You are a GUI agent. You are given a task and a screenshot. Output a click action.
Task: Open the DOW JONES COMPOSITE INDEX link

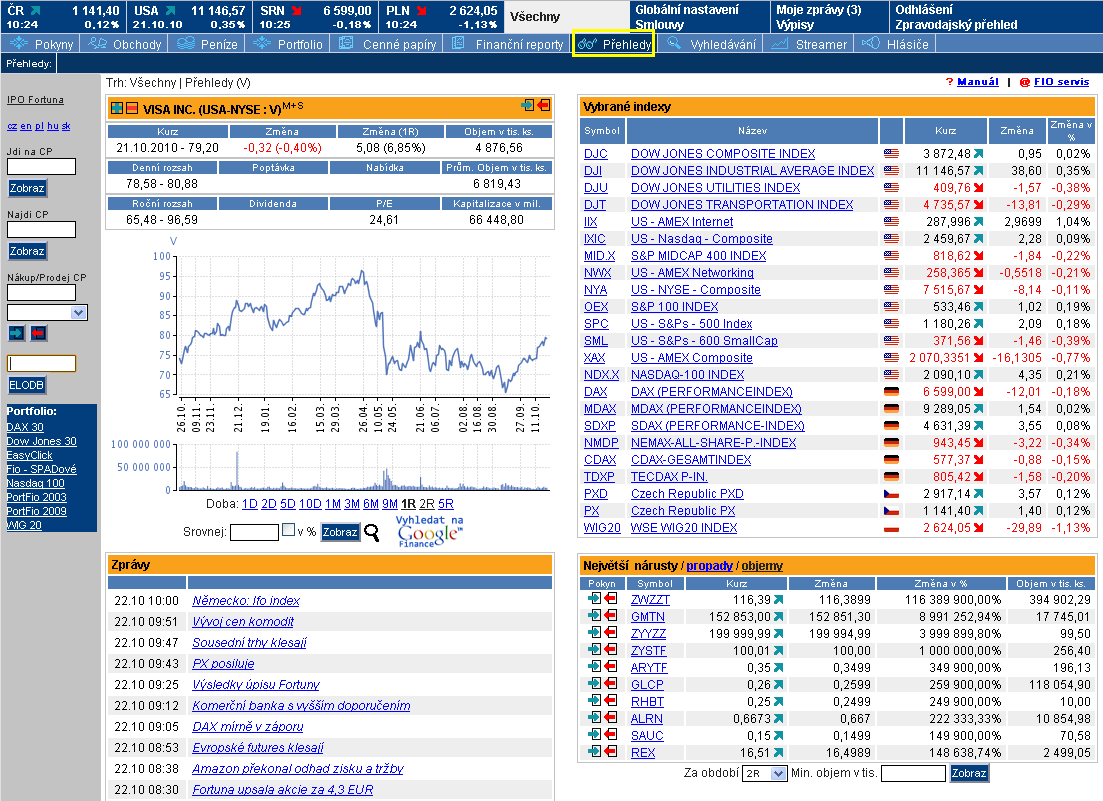722,153
